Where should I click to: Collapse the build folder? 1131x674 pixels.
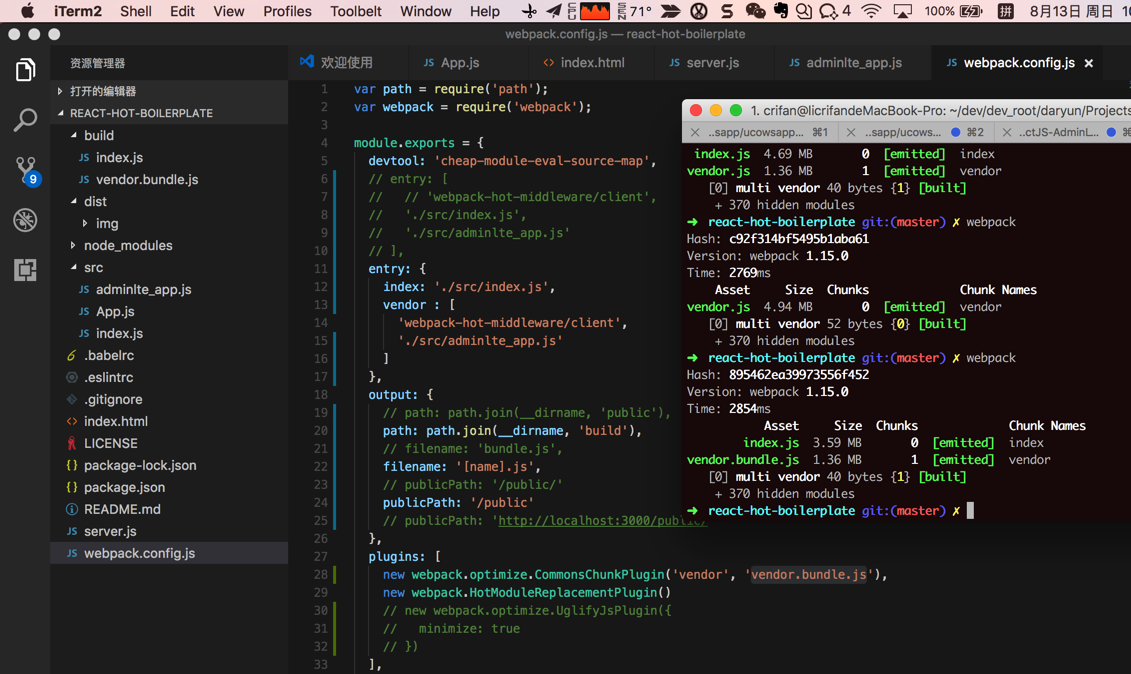(x=98, y=135)
